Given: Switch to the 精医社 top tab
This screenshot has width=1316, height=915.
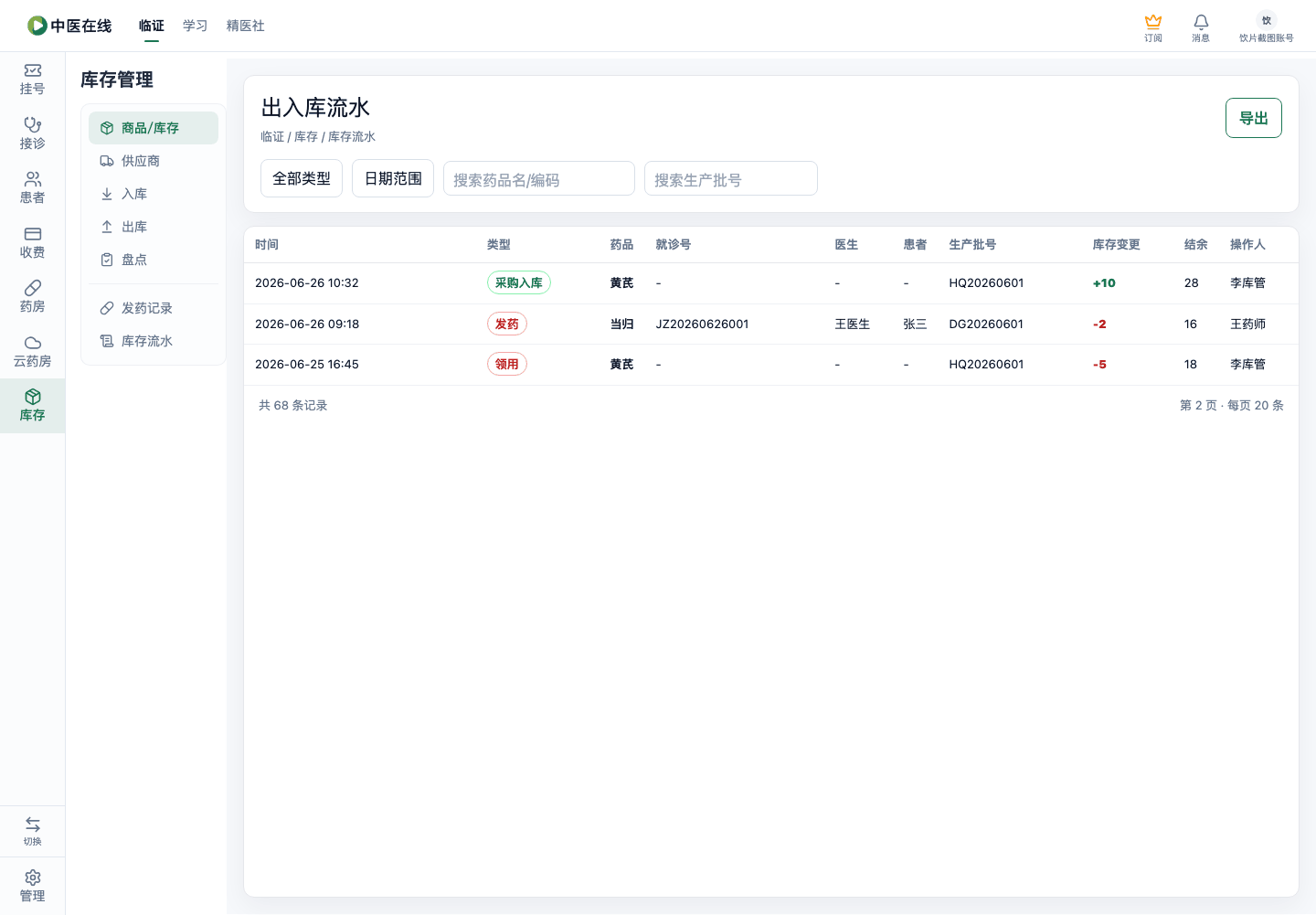Looking at the screenshot, I should 246,26.
